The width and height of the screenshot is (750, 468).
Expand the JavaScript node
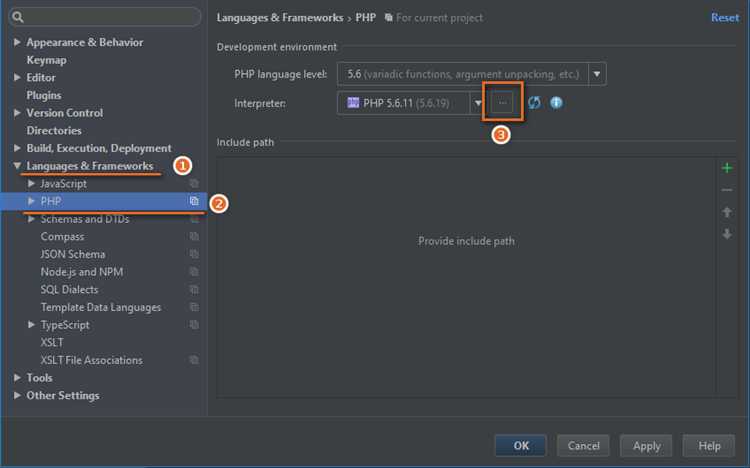[x=31, y=183]
